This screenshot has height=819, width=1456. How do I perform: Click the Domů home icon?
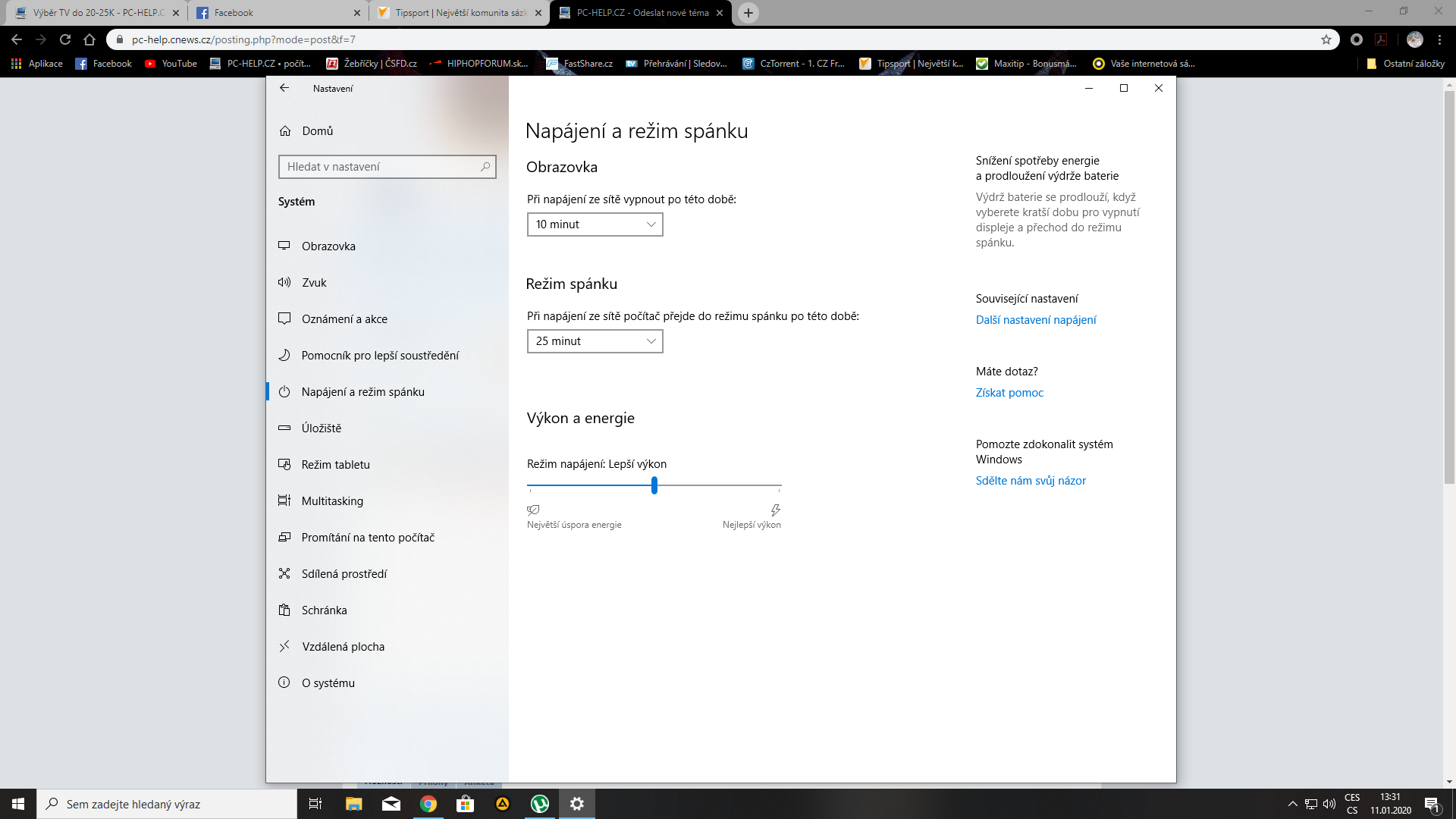click(285, 131)
